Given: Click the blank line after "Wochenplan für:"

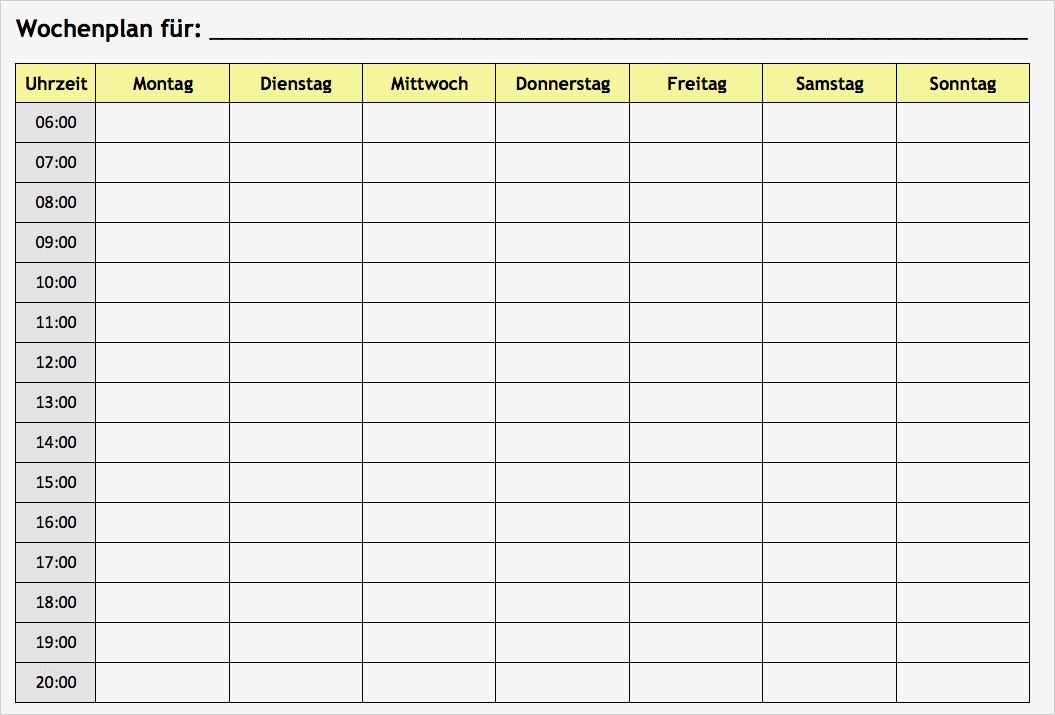Looking at the screenshot, I should point(618,32).
